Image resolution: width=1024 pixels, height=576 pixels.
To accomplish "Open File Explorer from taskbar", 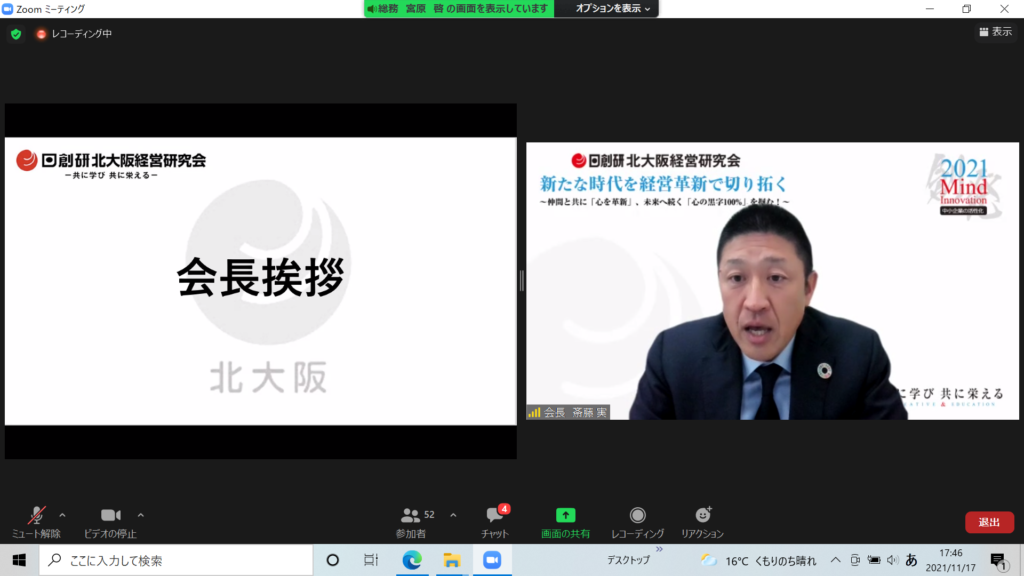I will tap(451, 560).
